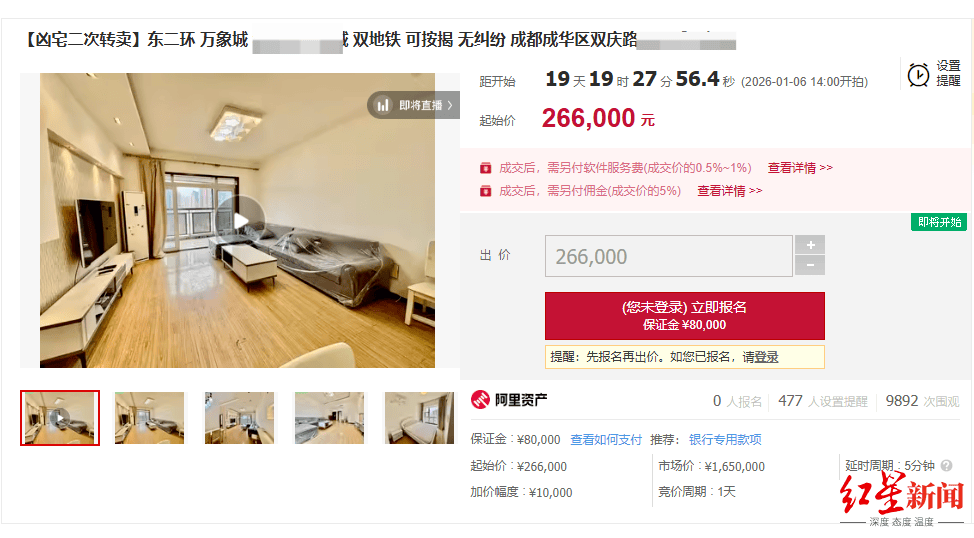Screen dimensions: 974x538
Task: Click the red gift icon beside service fee
Action: click(486, 168)
